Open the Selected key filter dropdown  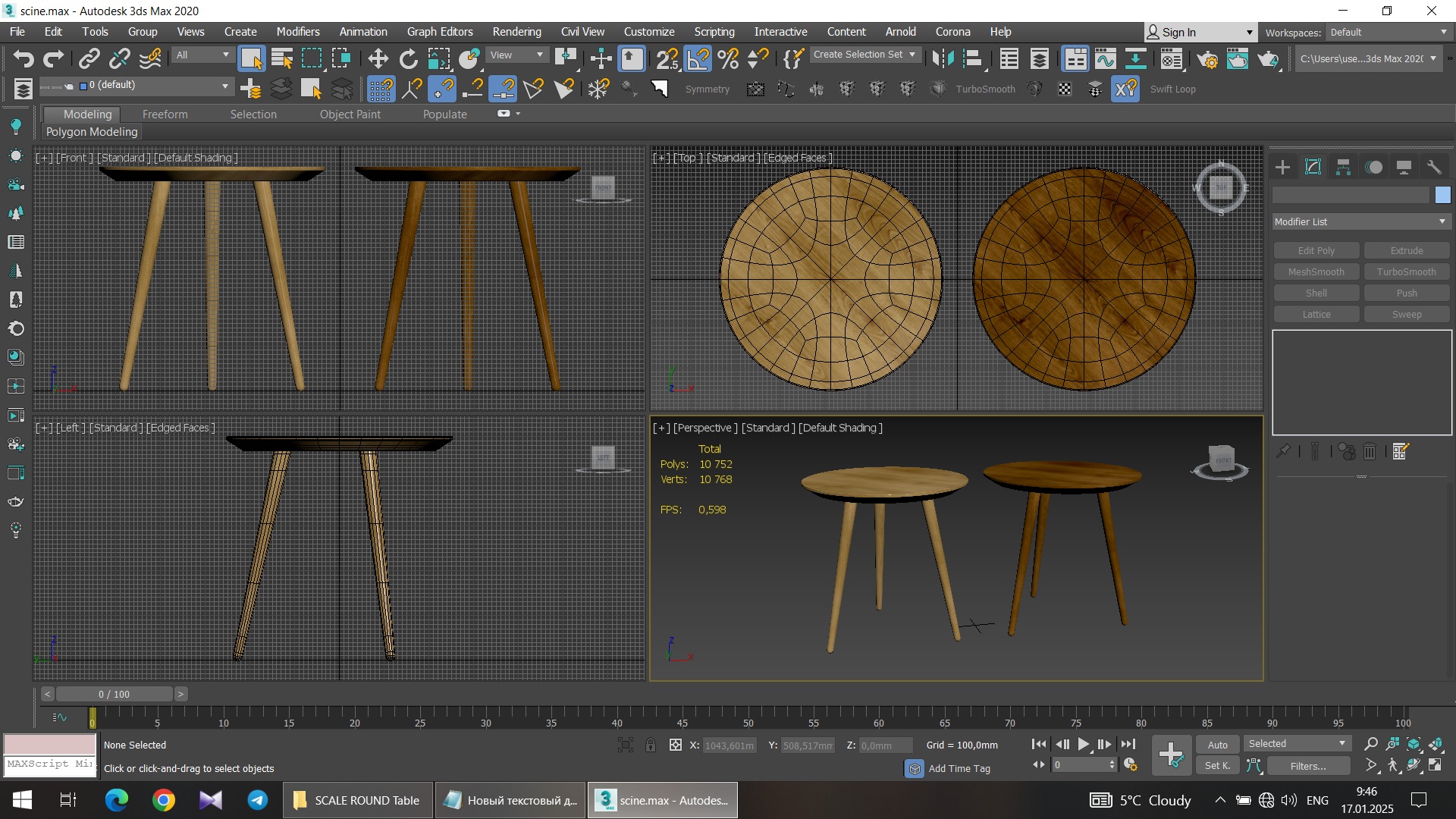click(1297, 744)
